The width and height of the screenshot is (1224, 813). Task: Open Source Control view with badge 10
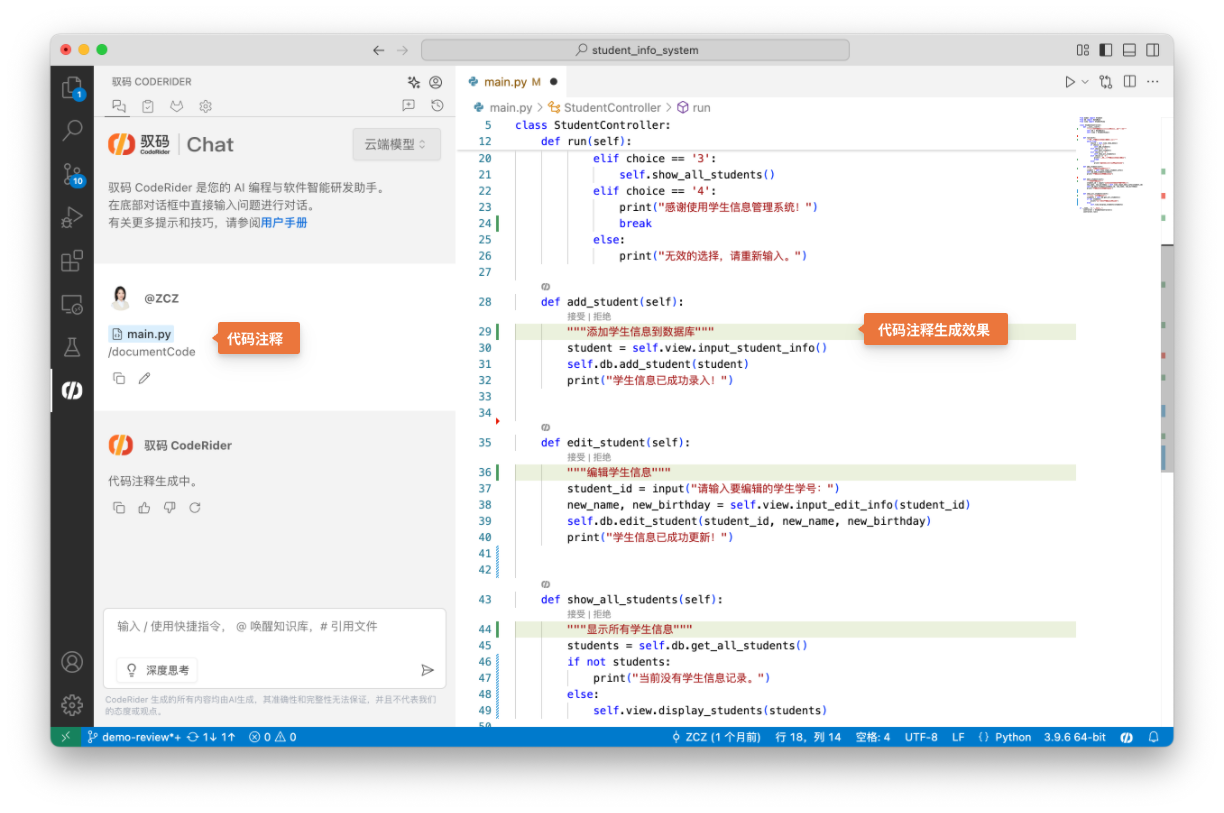point(72,175)
